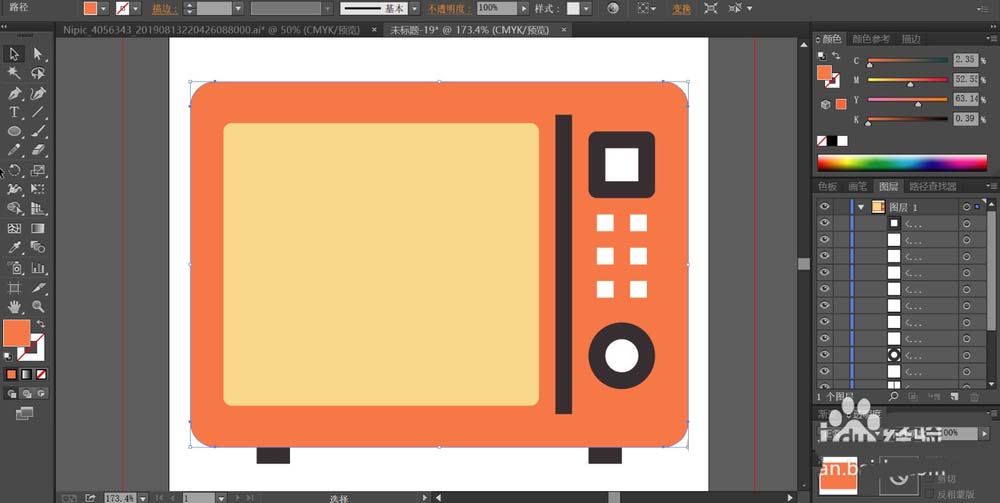Click the 变换 transform link
The image size is (1000, 503).
681,8
